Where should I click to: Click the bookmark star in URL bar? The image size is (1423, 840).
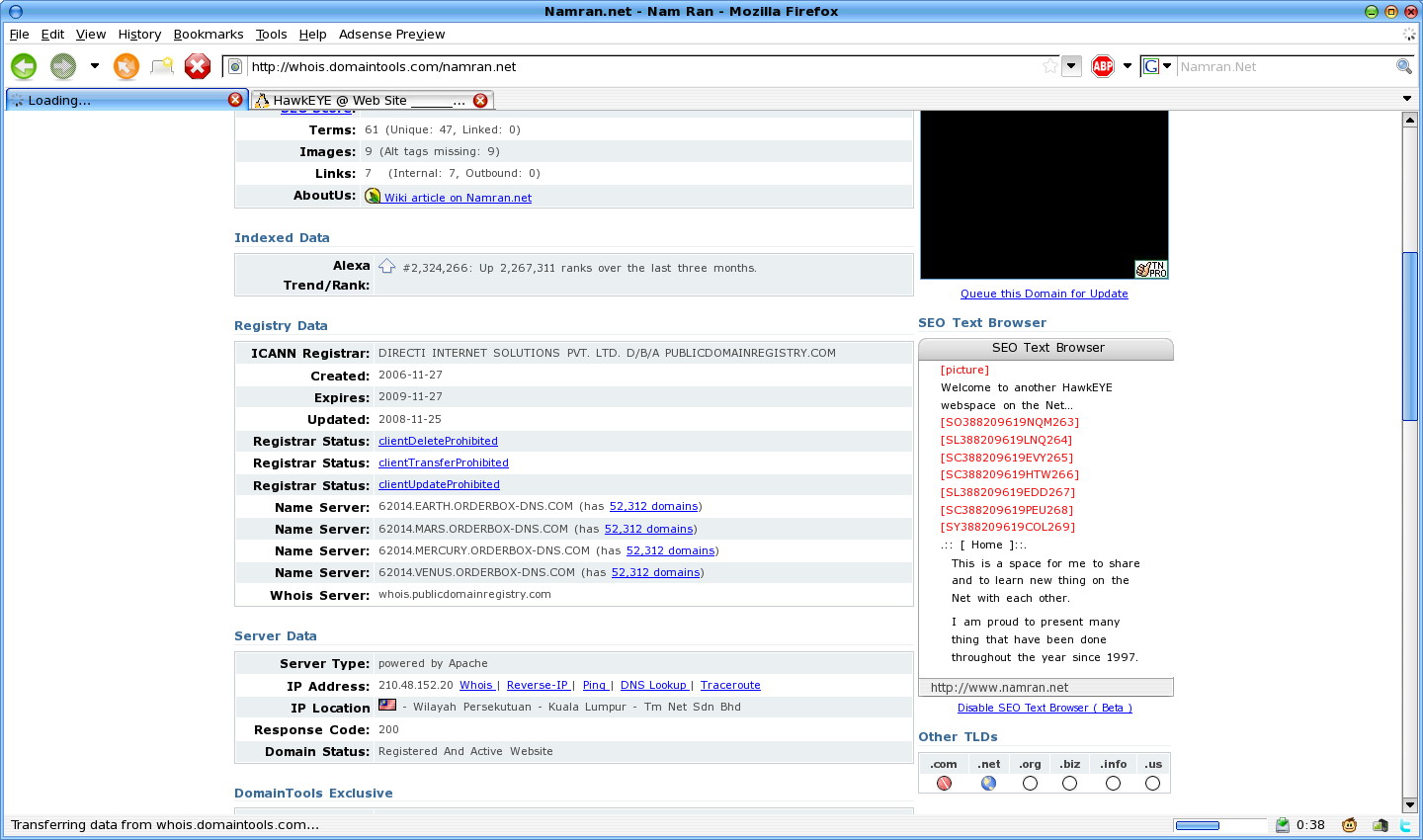tap(1049, 66)
